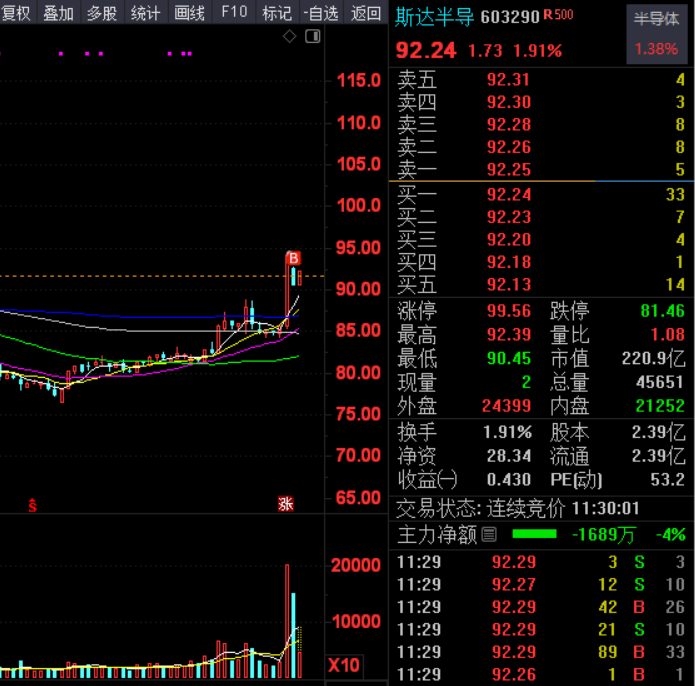
Task: Click the 涨 marker on the chart bottom
Action: [285, 504]
